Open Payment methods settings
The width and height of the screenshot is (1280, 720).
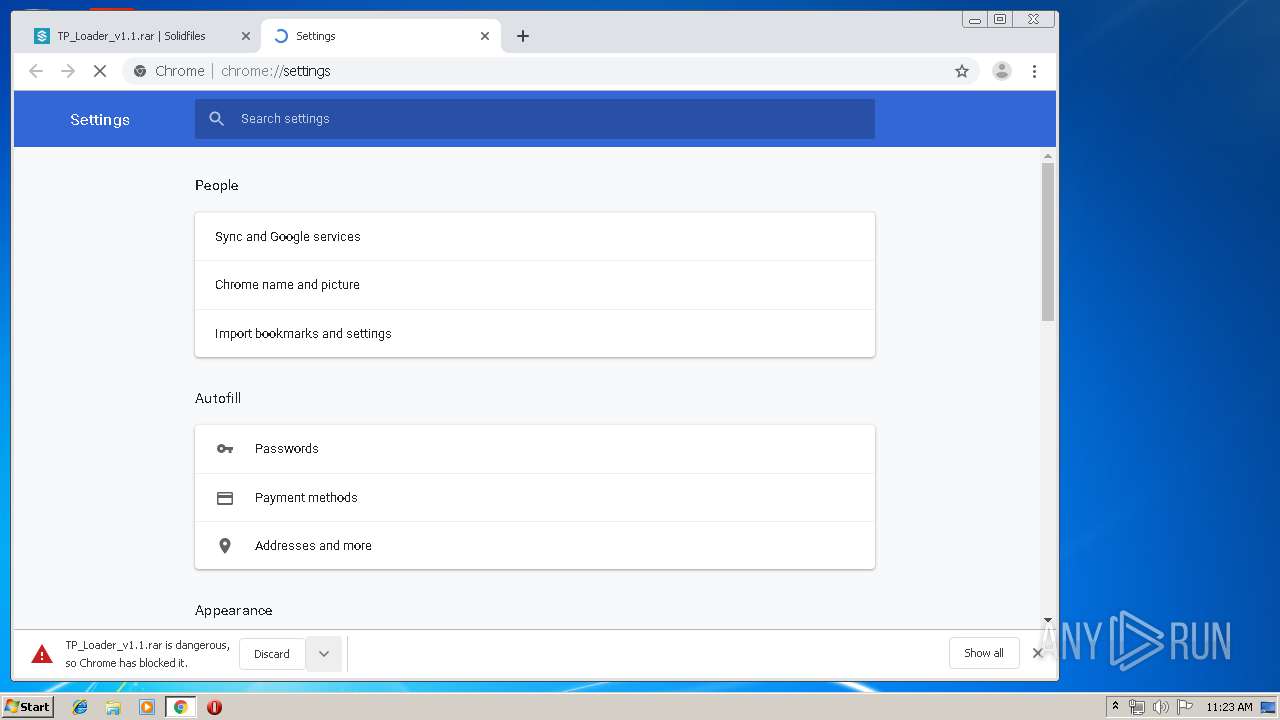click(535, 498)
